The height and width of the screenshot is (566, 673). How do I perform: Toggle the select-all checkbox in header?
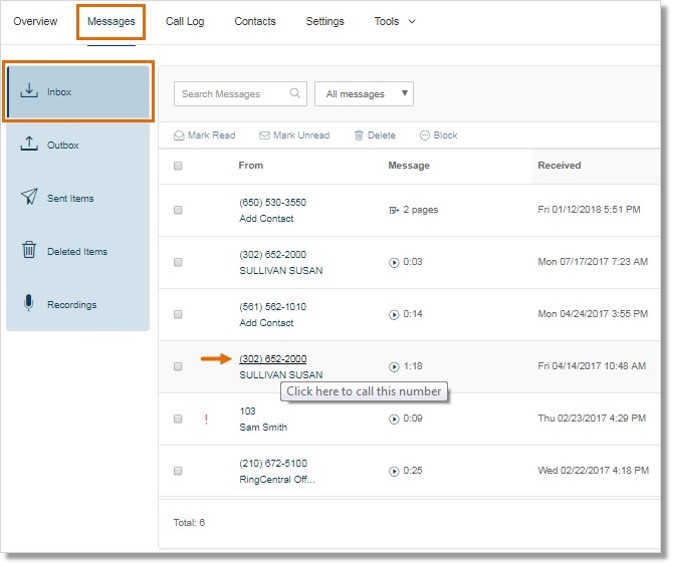pos(178,166)
